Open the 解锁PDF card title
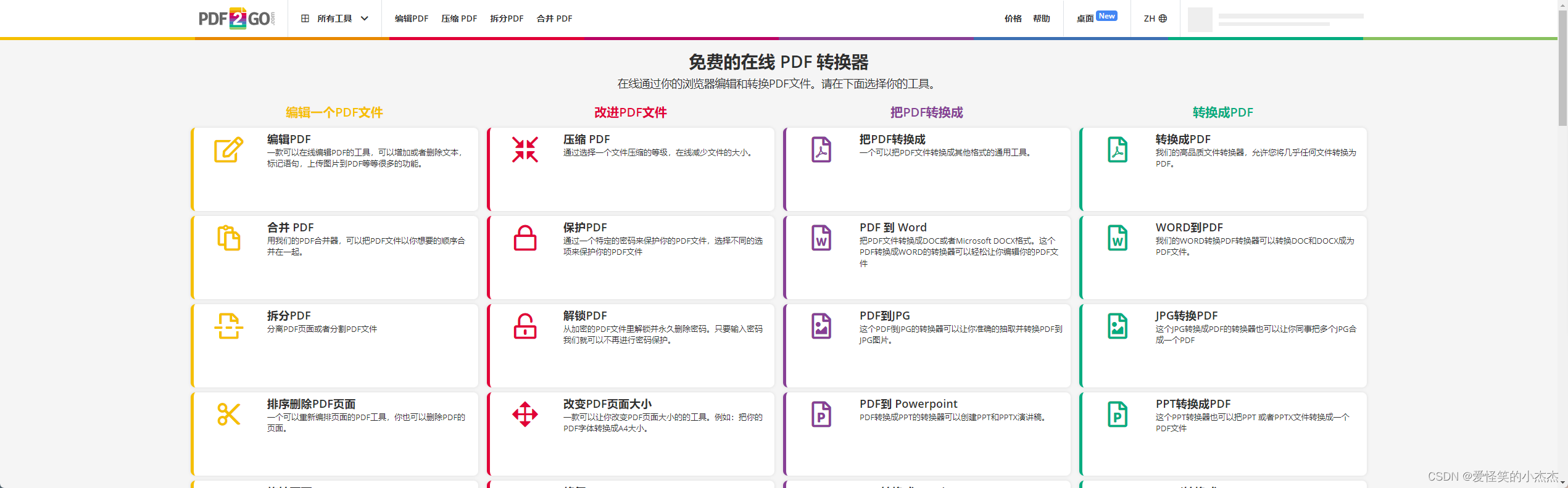 pos(585,316)
